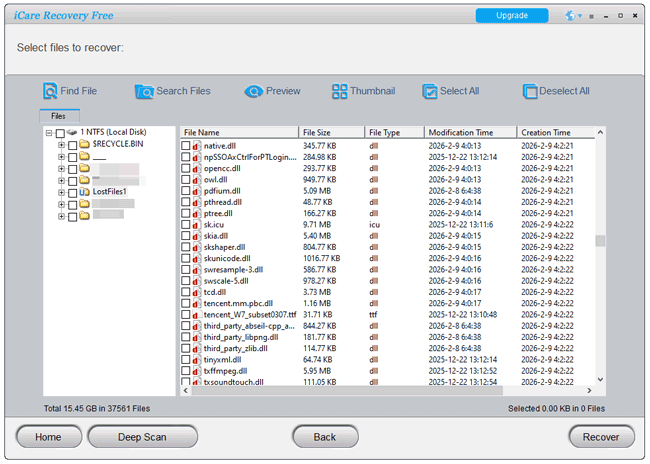
Task: Check the box for skunicode.dll
Action: point(185,258)
